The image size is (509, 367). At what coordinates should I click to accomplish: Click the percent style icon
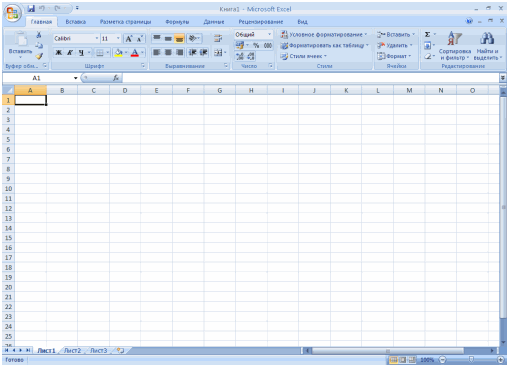256,46
